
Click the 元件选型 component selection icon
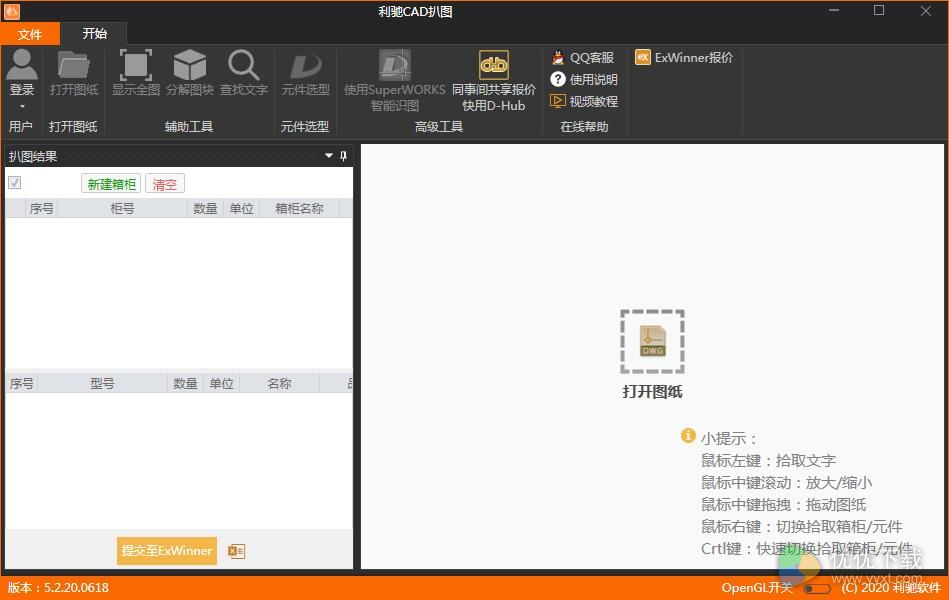click(x=306, y=66)
